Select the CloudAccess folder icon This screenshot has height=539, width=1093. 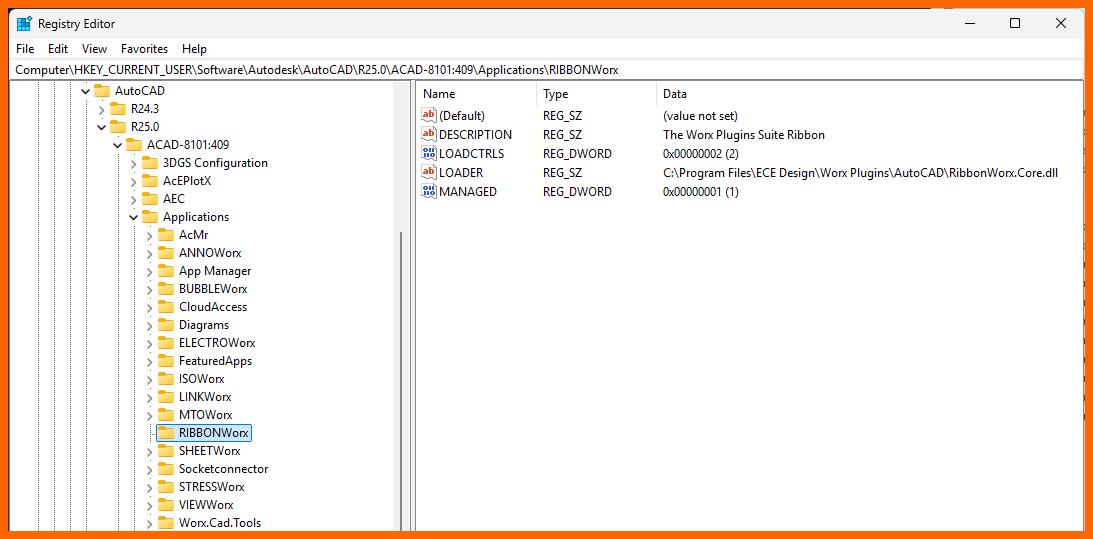click(166, 308)
